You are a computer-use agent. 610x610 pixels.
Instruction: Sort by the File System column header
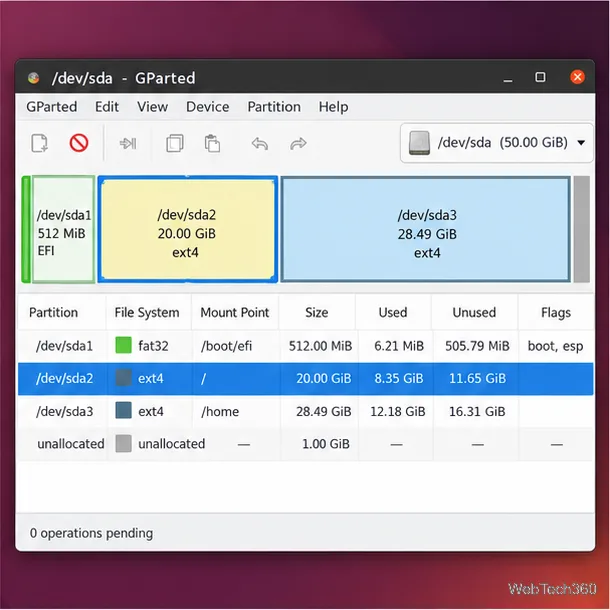click(x=149, y=312)
